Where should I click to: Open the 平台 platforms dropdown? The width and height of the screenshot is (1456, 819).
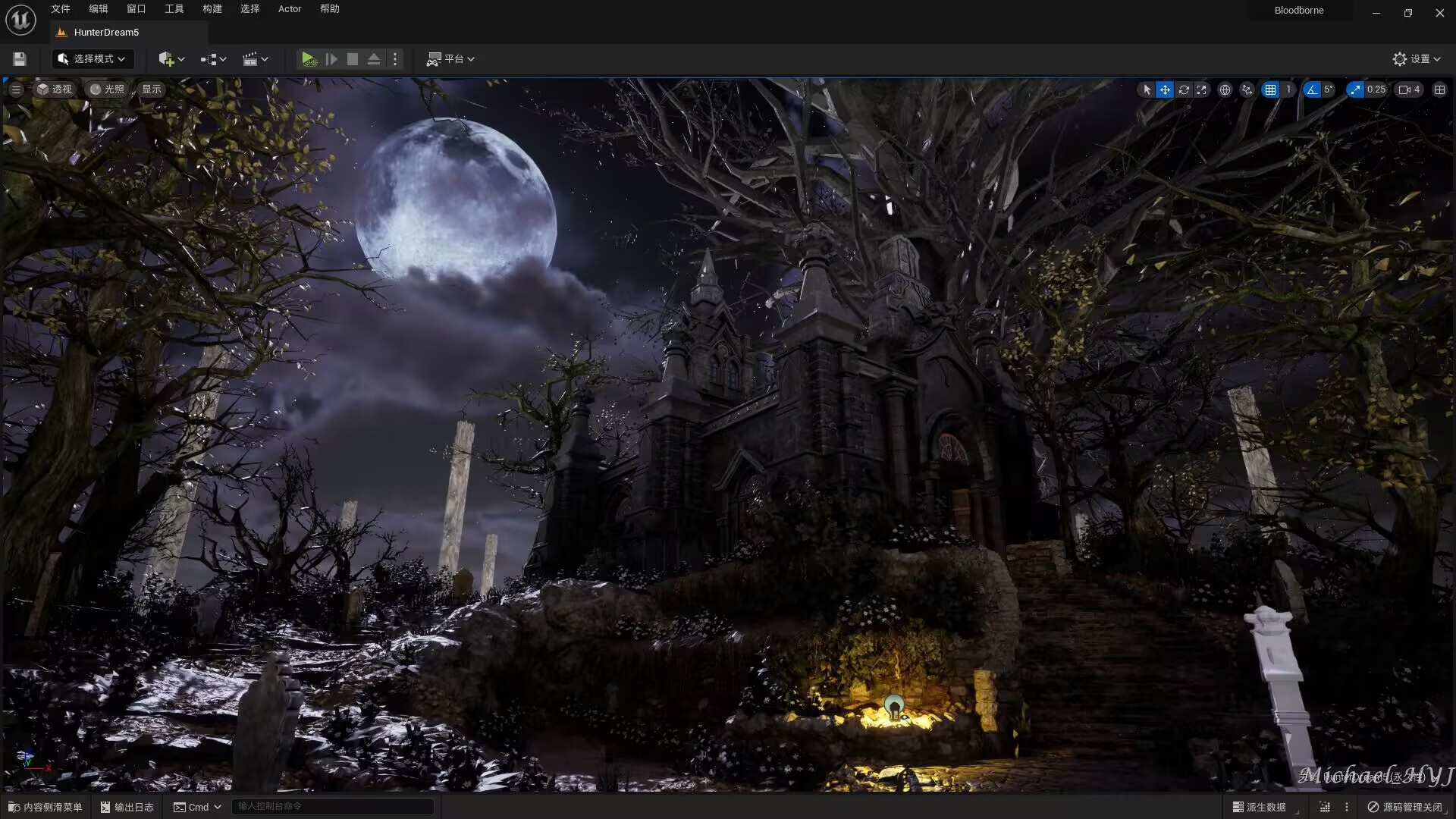click(x=450, y=59)
